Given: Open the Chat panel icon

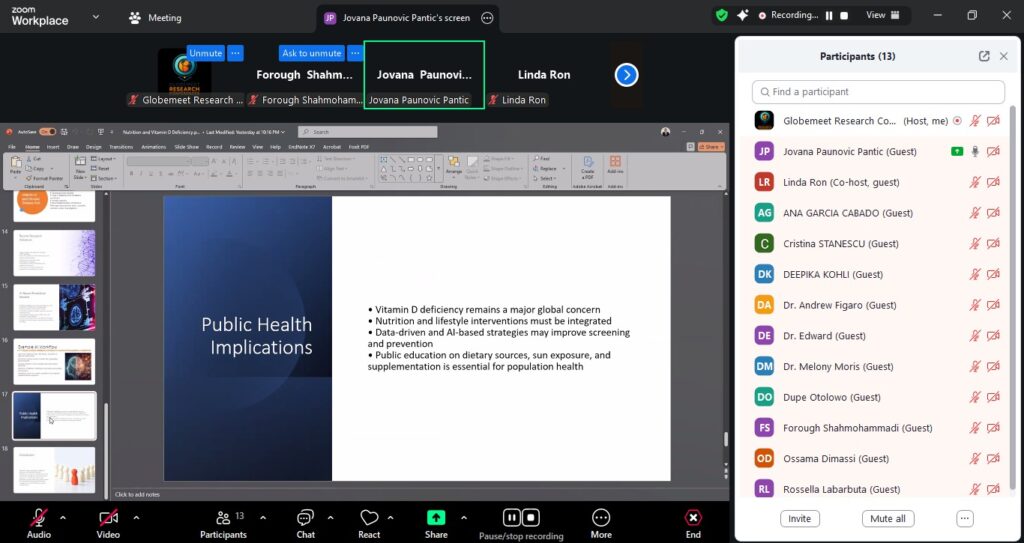Looking at the screenshot, I should (x=305, y=518).
